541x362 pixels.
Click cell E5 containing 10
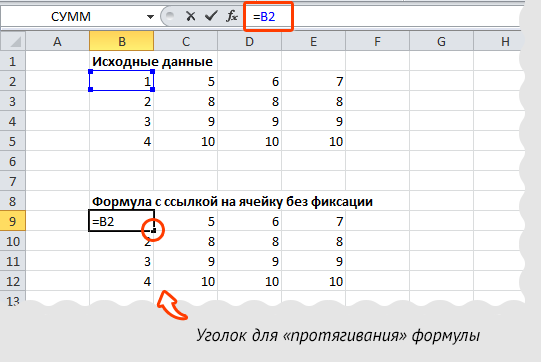click(x=313, y=141)
